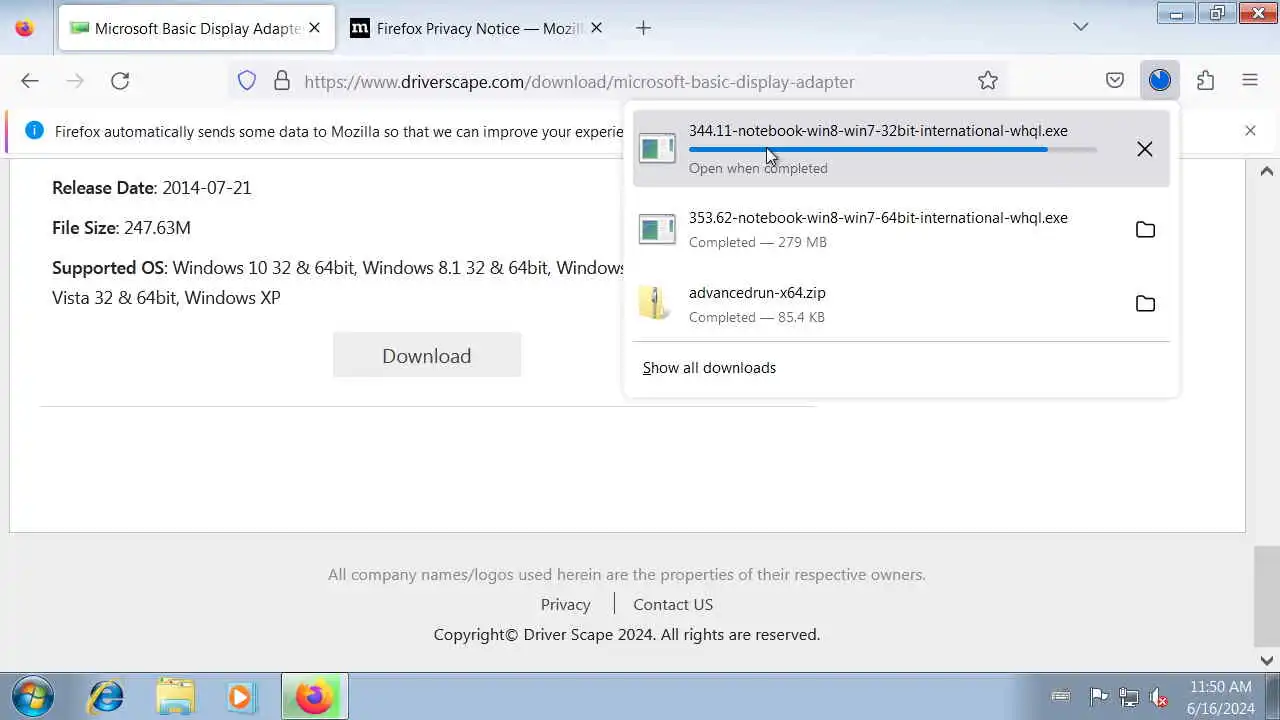This screenshot has height=720, width=1280.
Task: Click the 344.11 download progress bar
Action: pos(893,150)
